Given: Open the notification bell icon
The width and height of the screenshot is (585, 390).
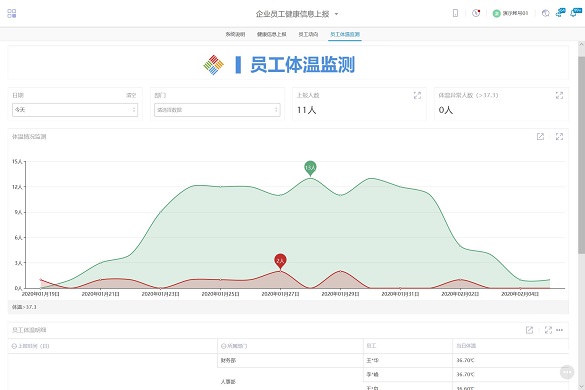Looking at the screenshot, I should click(x=576, y=13).
